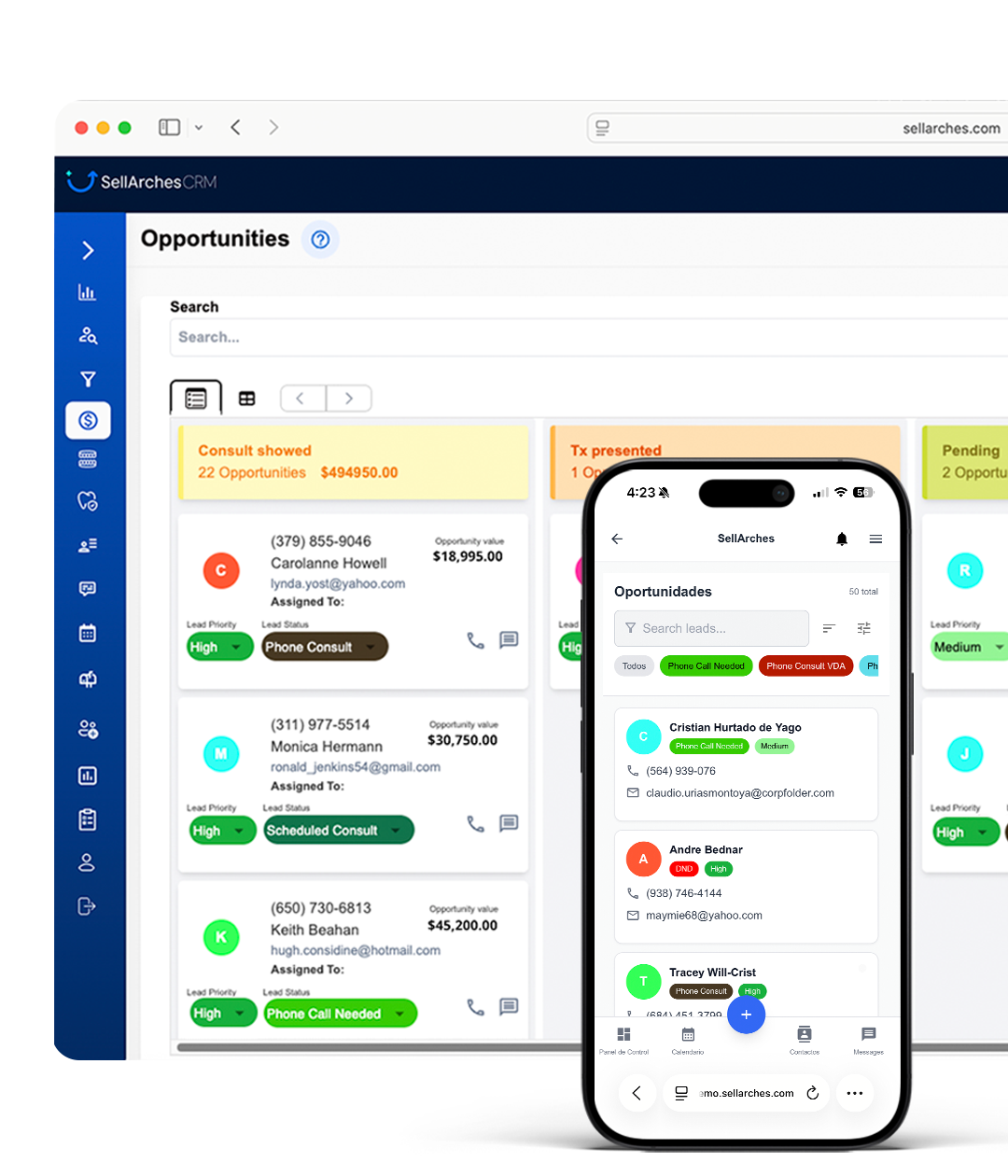Open Keith Beahan's Phone Call Needed dropdown

point(341,1014)
